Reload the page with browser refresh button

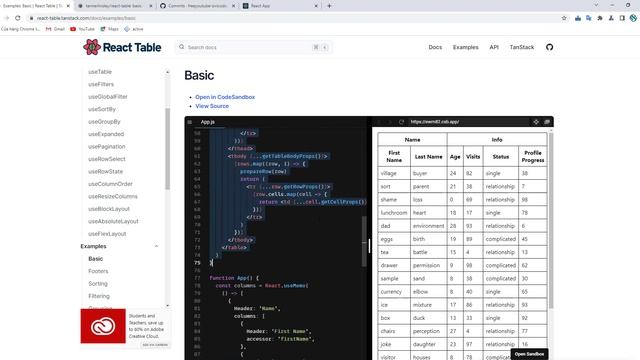(x=18, y=18)
